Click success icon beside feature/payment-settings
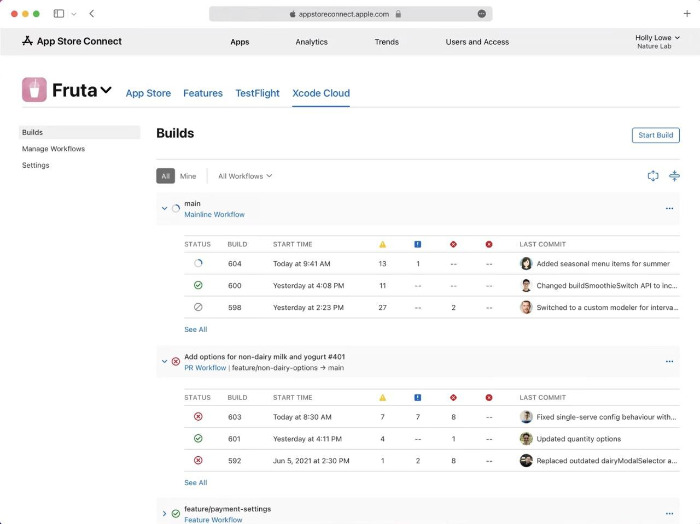The height and width of the screenshot is (524, 700). click(x=176, y=514)
